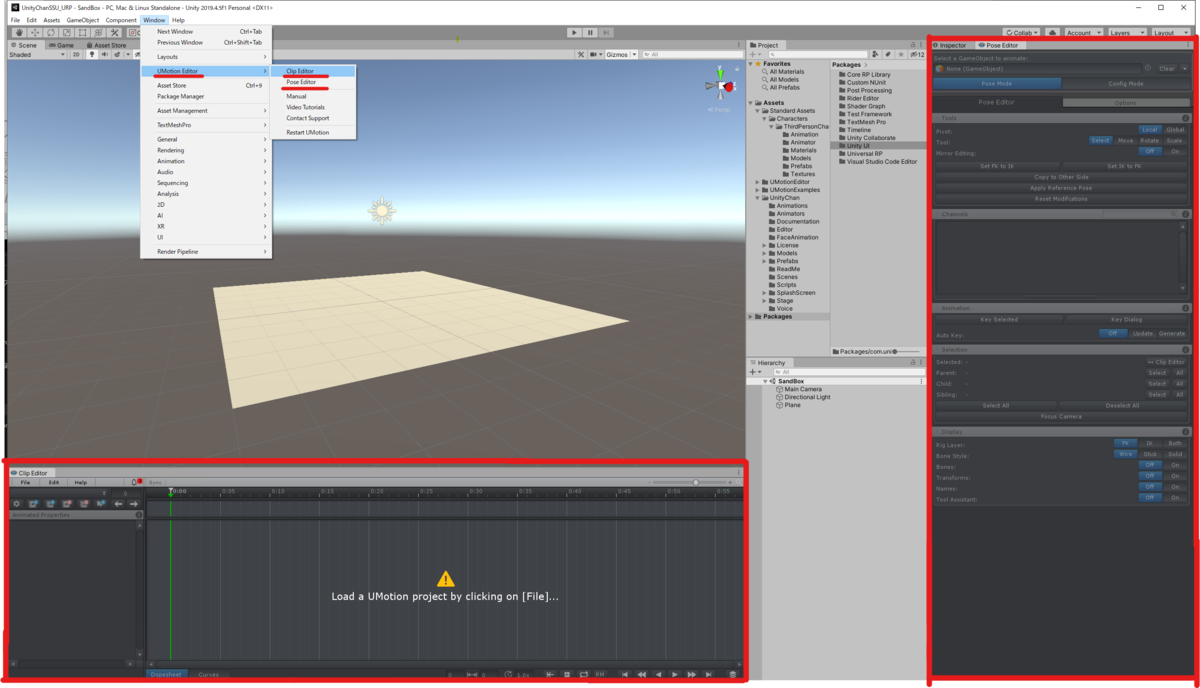Expand the UMotionExamples folder
Viewport: 1200px width, 688px height.
click(x=759, y=190)
